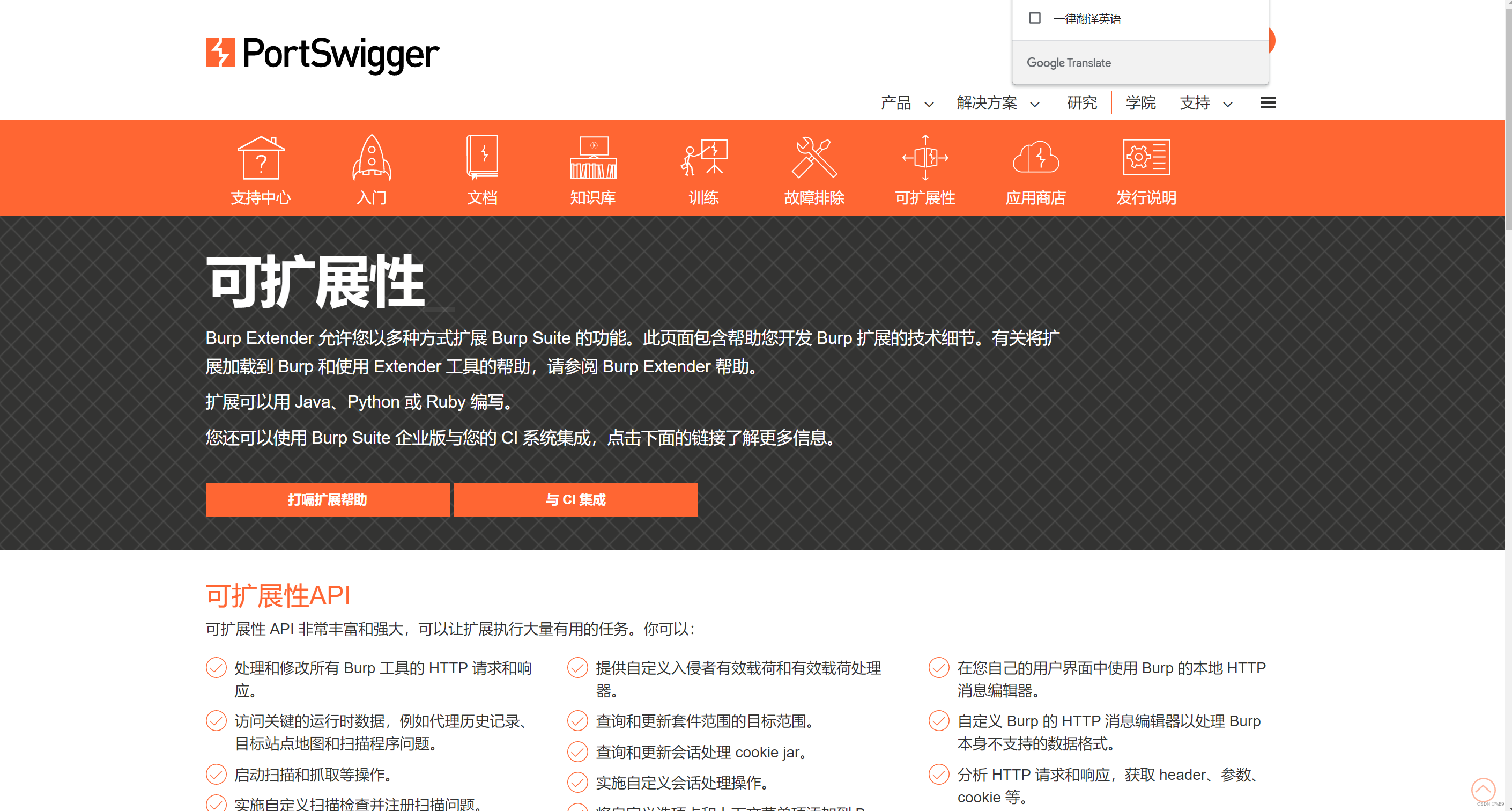The image size is (1512, 811).
Task: Click the Training presenter icon
Action: click(x=704, y=157)
